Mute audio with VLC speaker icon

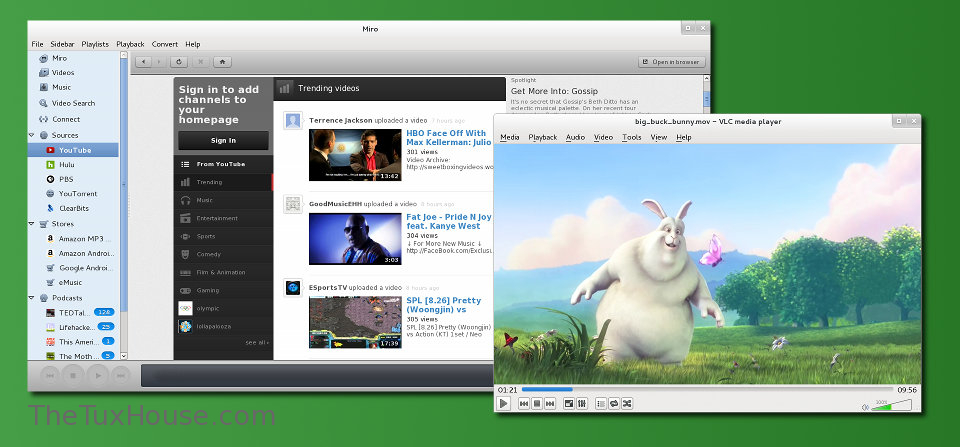point(865,406)
